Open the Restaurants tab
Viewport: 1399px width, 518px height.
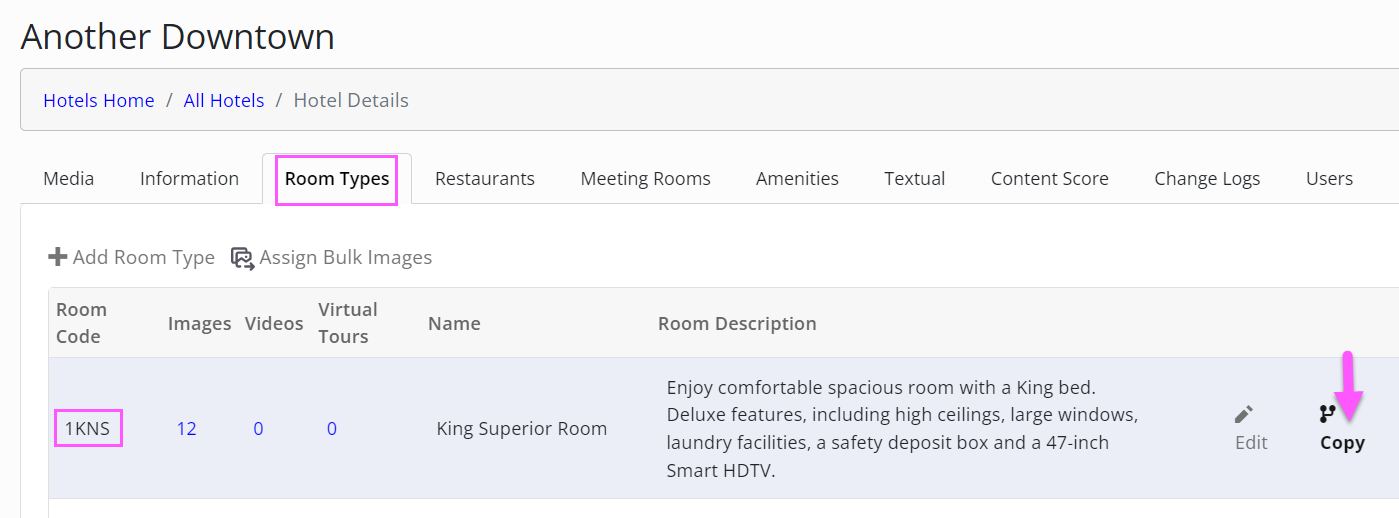tap(485, 179)
